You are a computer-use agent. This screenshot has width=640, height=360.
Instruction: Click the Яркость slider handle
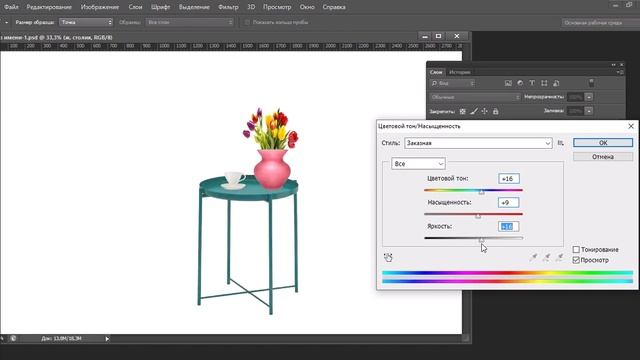tap(482, 240)
